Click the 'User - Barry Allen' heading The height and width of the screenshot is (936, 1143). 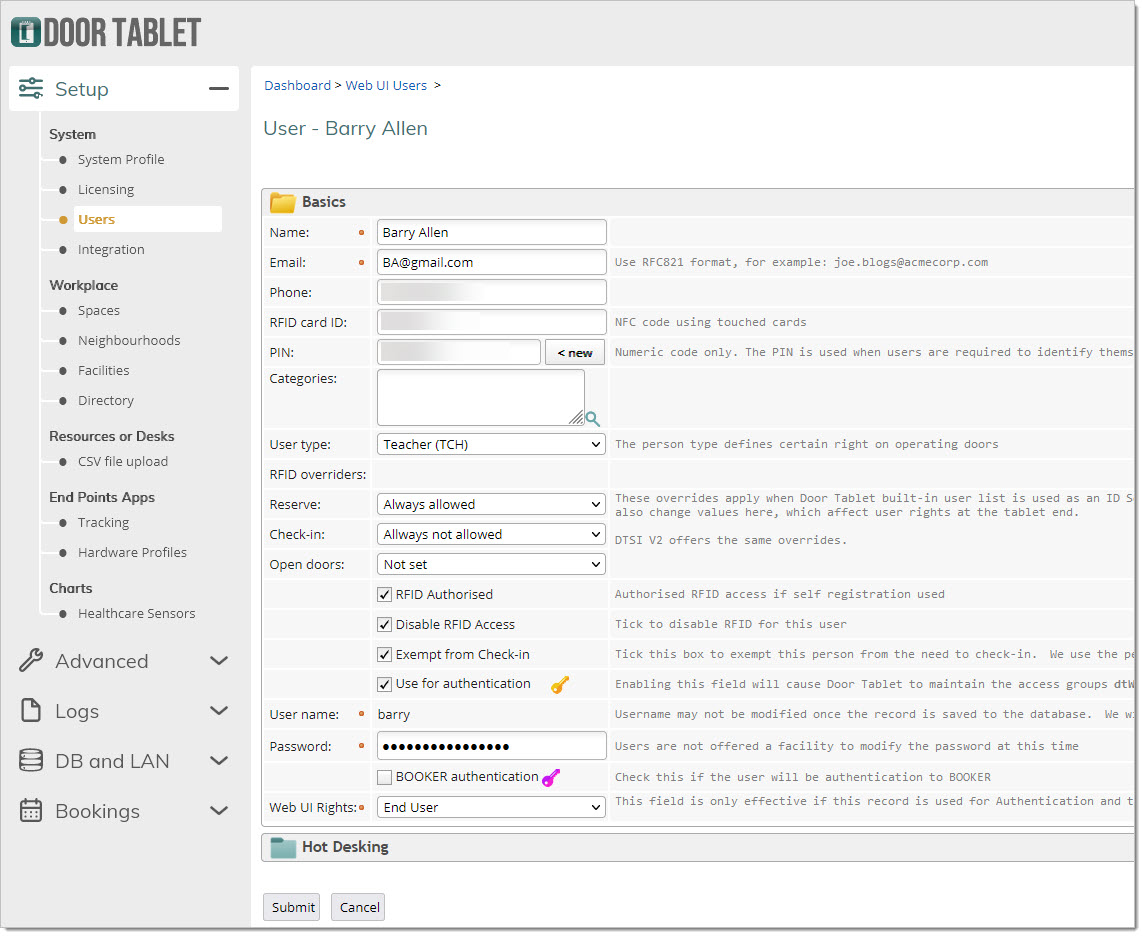(346, 128)
